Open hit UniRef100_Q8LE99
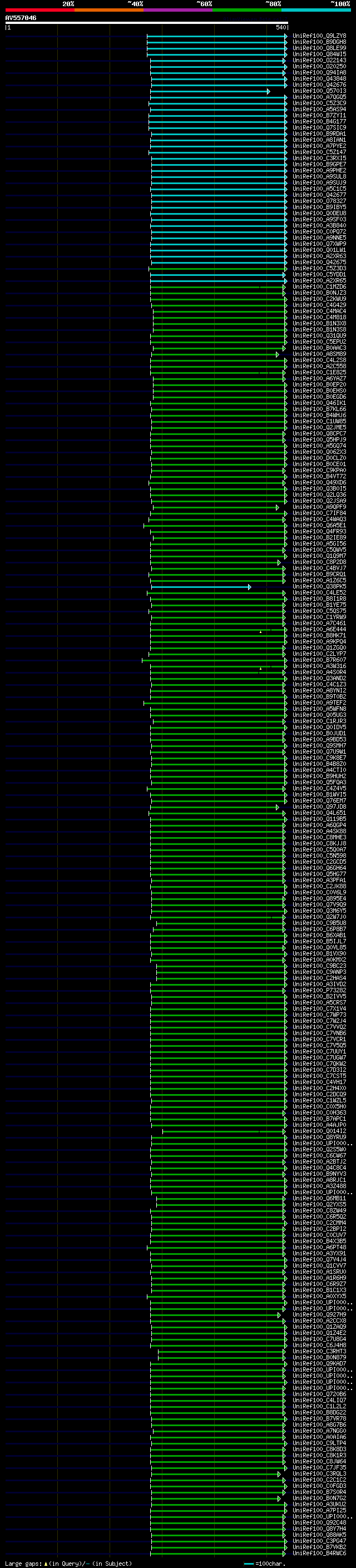Viewport: 356px width, 1568px height. click(319, 48)
